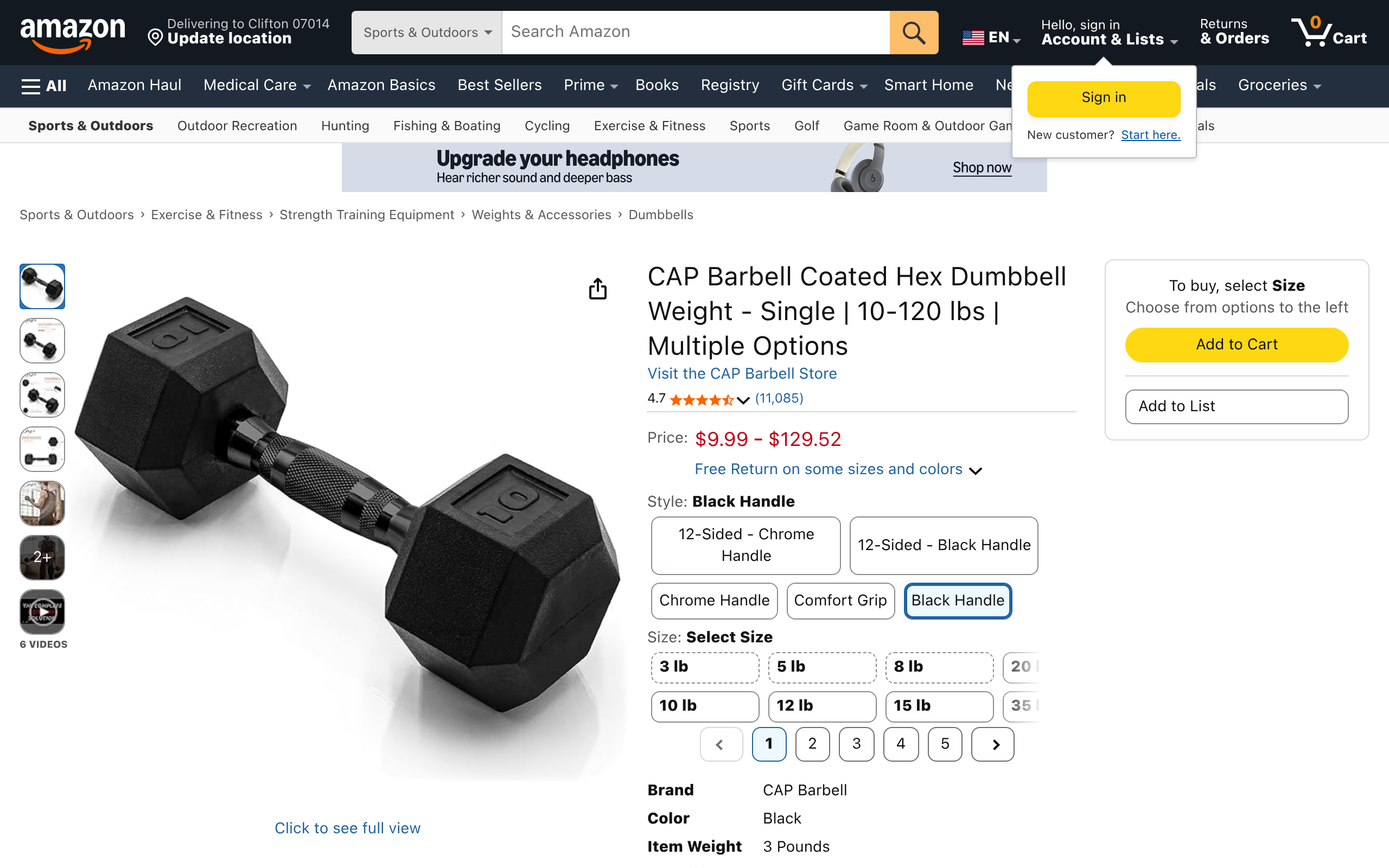
Task: Open Exercise & Fitness in the subnav
Action: point(649,126)
